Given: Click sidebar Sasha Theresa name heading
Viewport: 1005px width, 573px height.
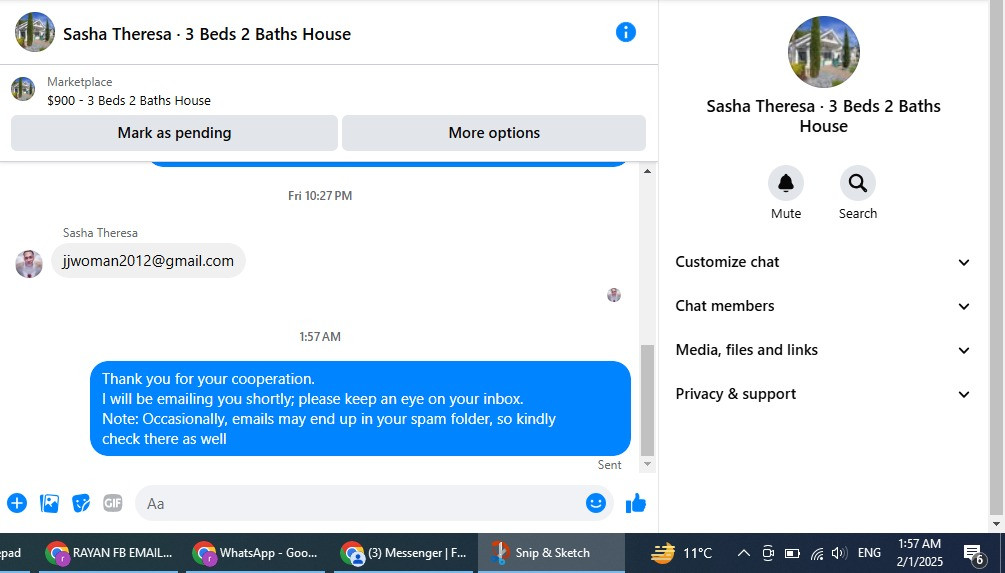Looking at the screenshot, I should click(823, 116).
